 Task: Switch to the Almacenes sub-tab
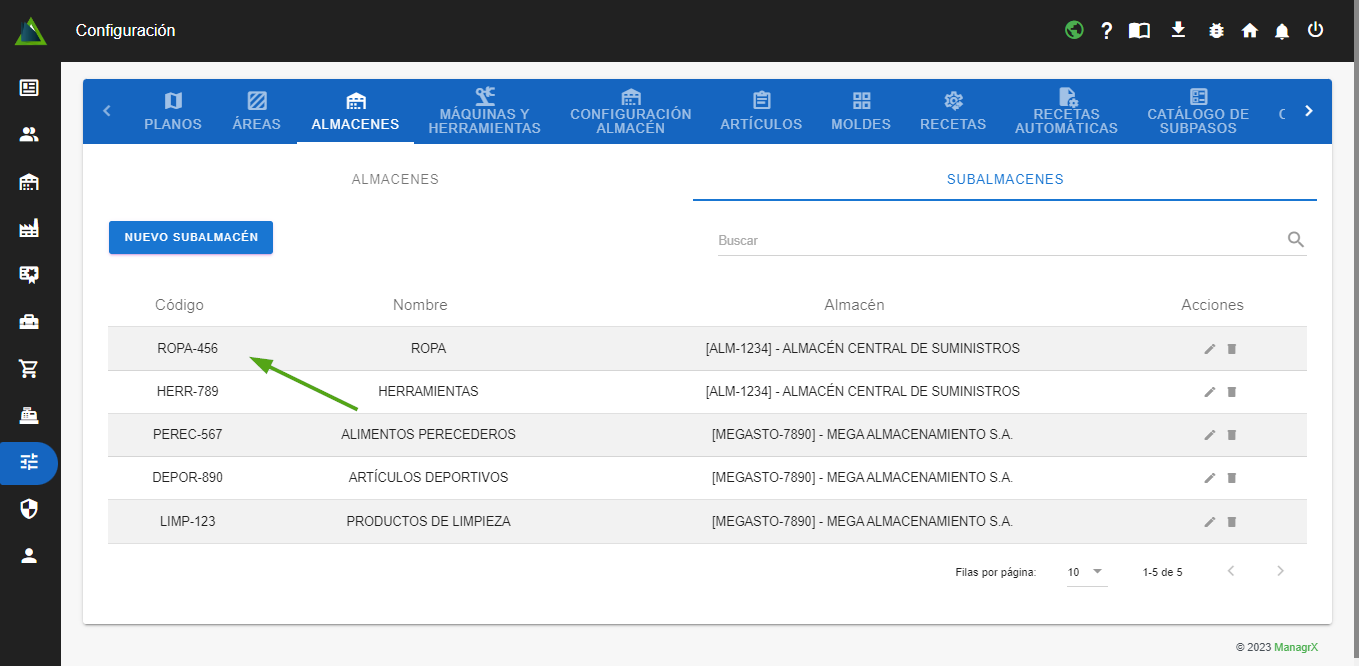[395, 180]
